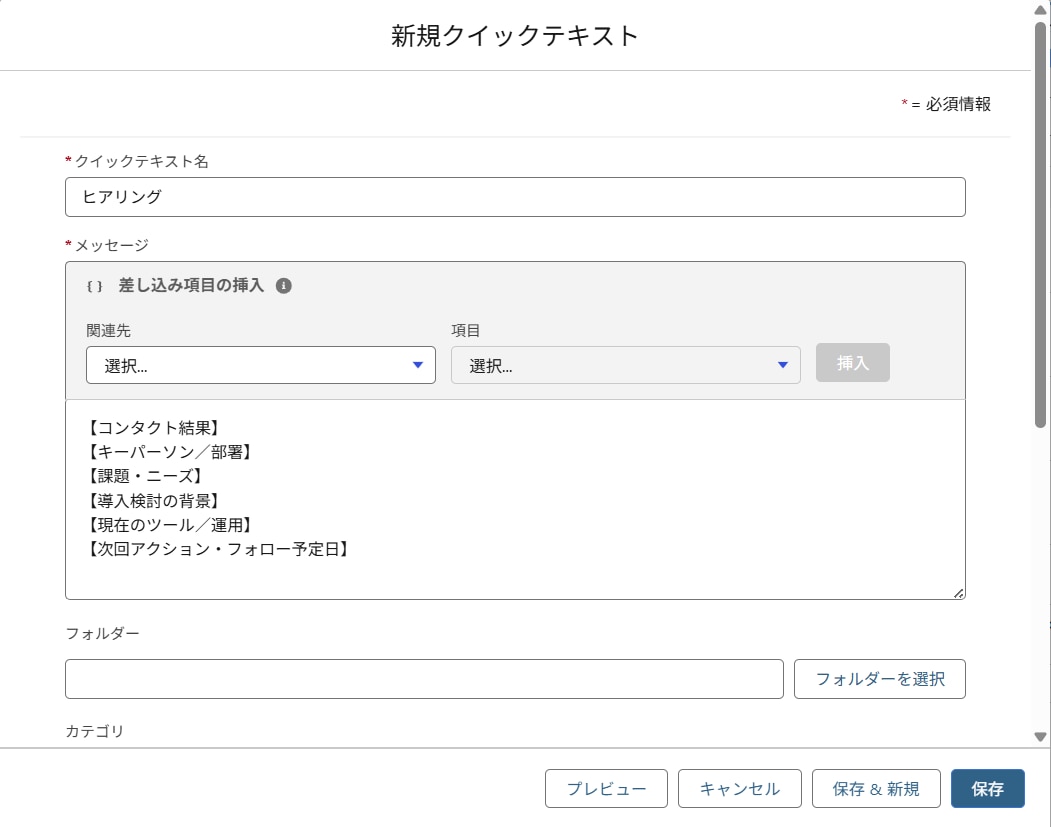Screen dimensions: 1051x827
Task: Click the merge field braces icon
Action: point(95,285)
